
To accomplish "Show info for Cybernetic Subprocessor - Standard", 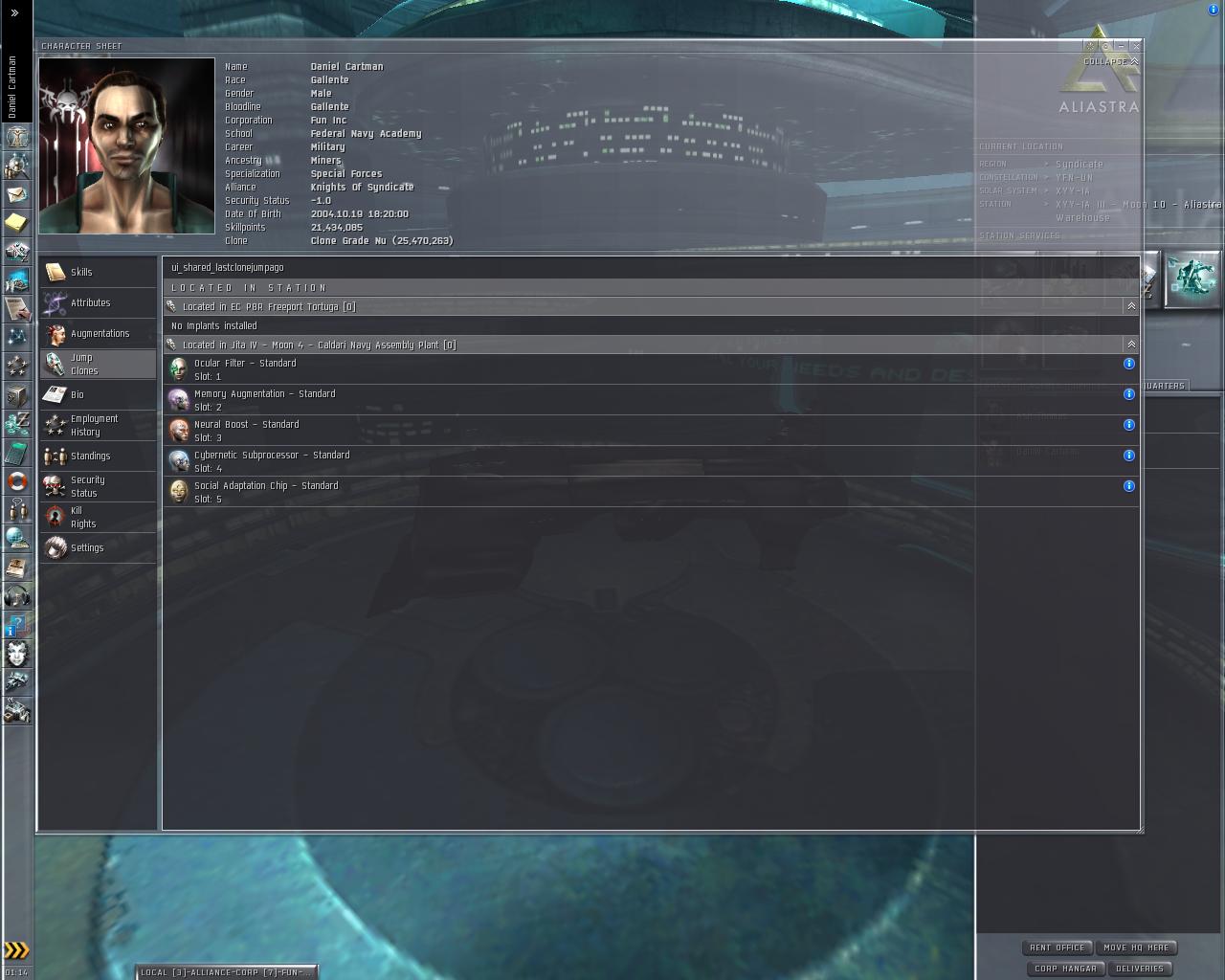I will click(x=1129, y=456).
